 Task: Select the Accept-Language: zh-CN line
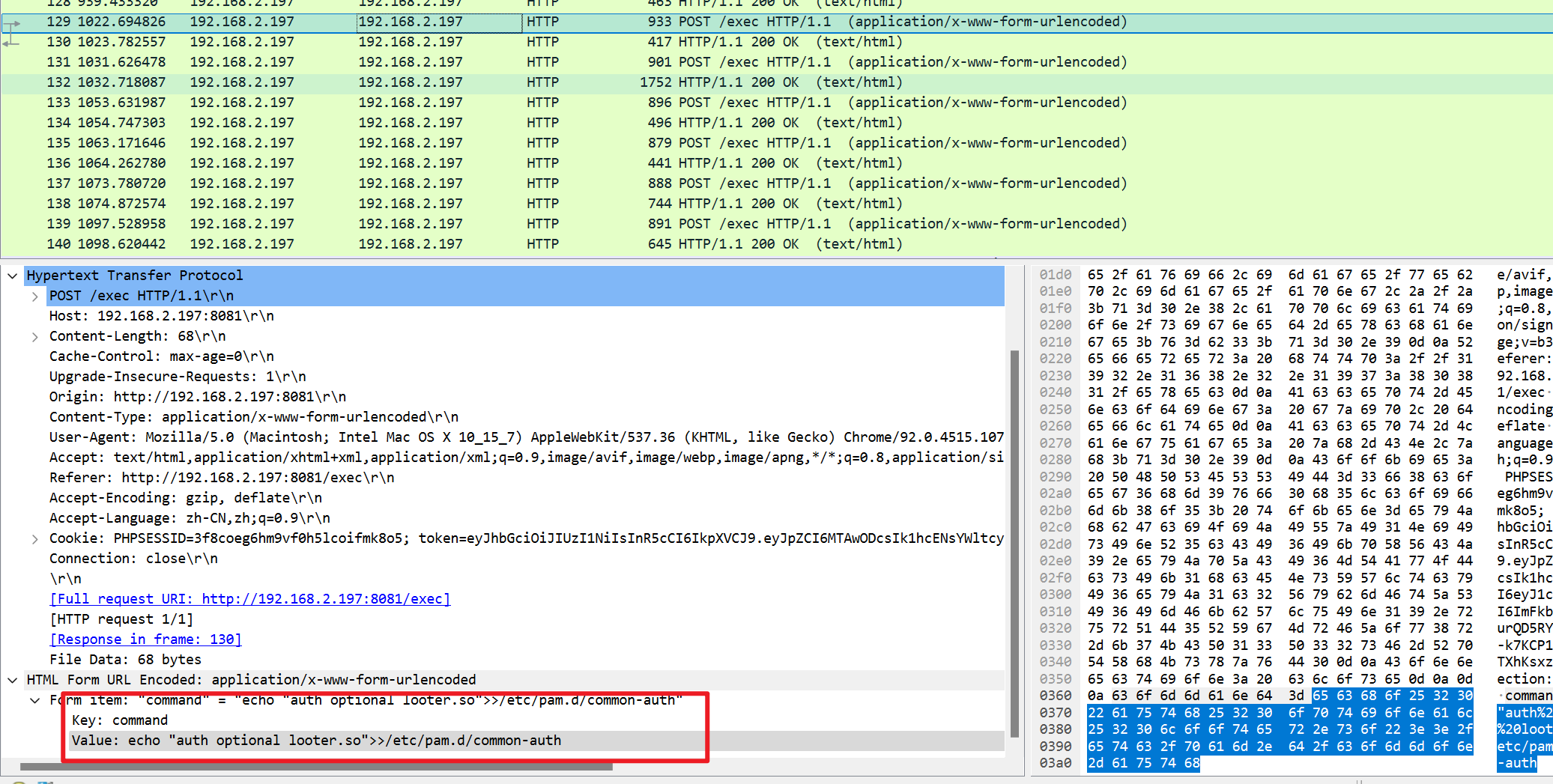pyautogui.click(x=190, y=518)
